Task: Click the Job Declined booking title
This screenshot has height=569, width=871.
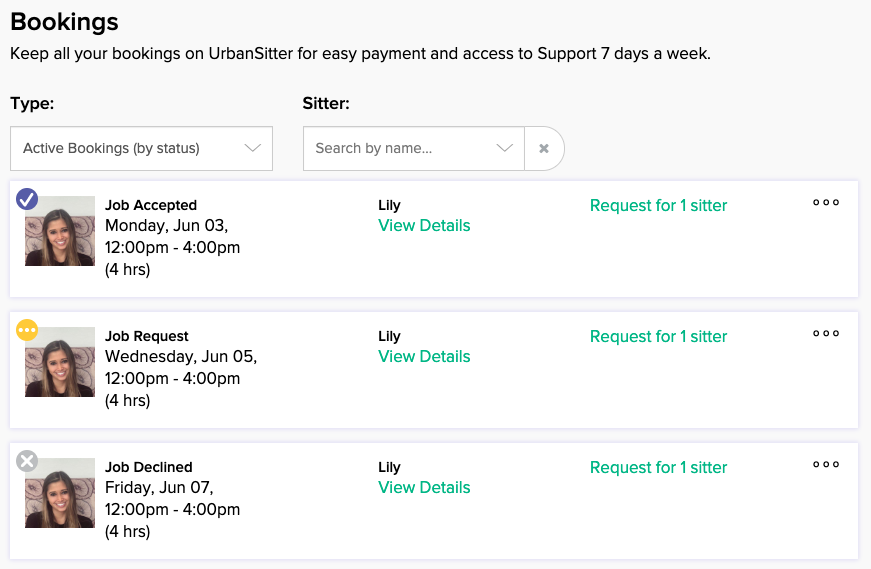Action: pyautogui.click(x=149, y=467)
